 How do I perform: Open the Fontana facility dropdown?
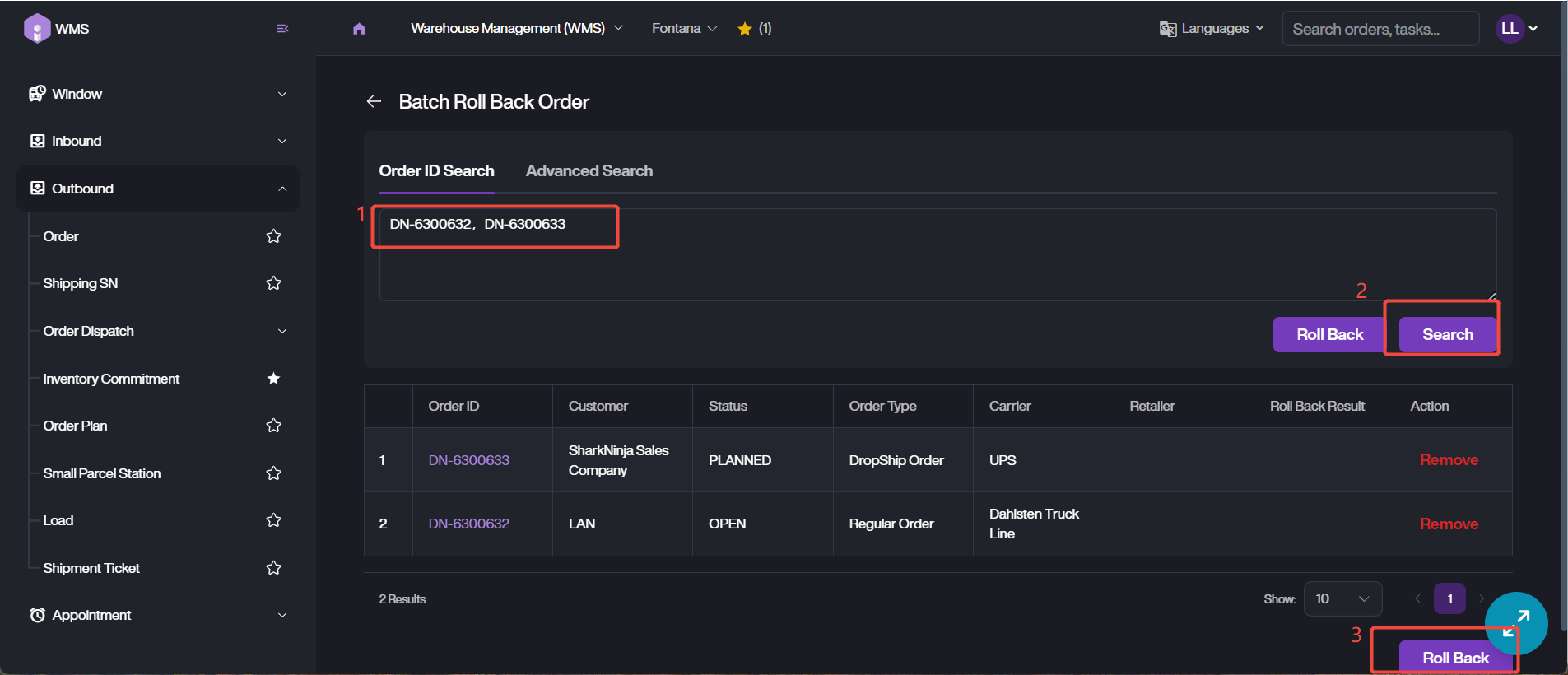(684, 29)
